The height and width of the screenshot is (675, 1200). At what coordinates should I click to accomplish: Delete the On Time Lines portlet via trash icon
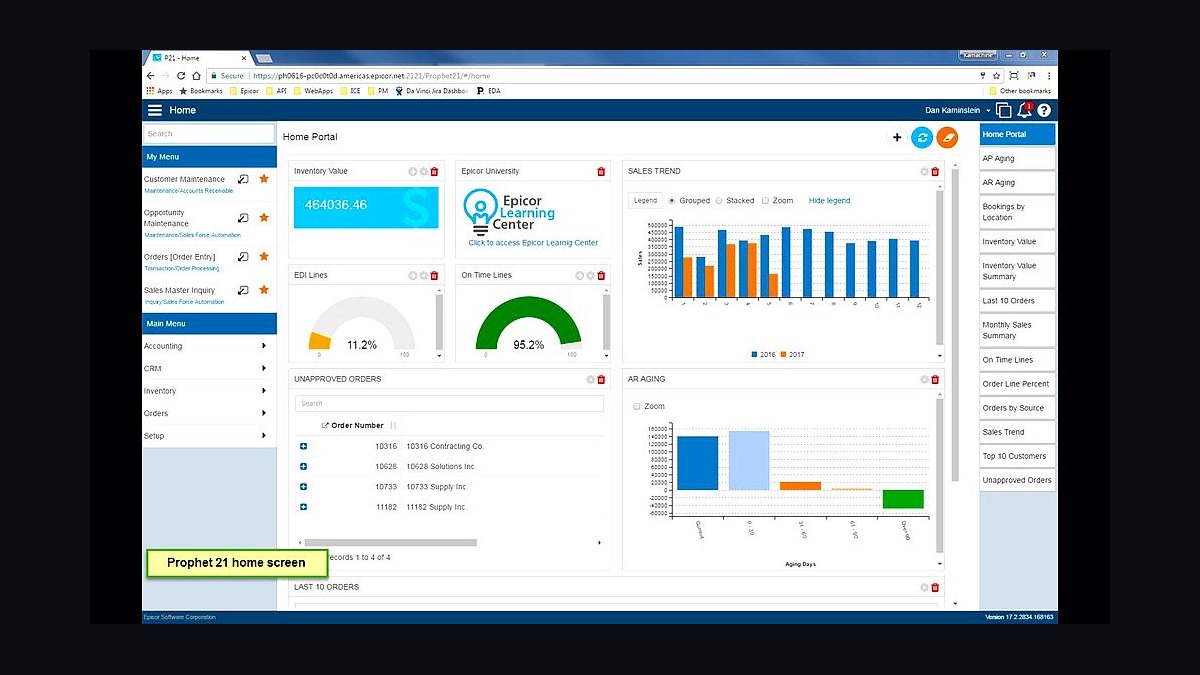tap(601, 275)
